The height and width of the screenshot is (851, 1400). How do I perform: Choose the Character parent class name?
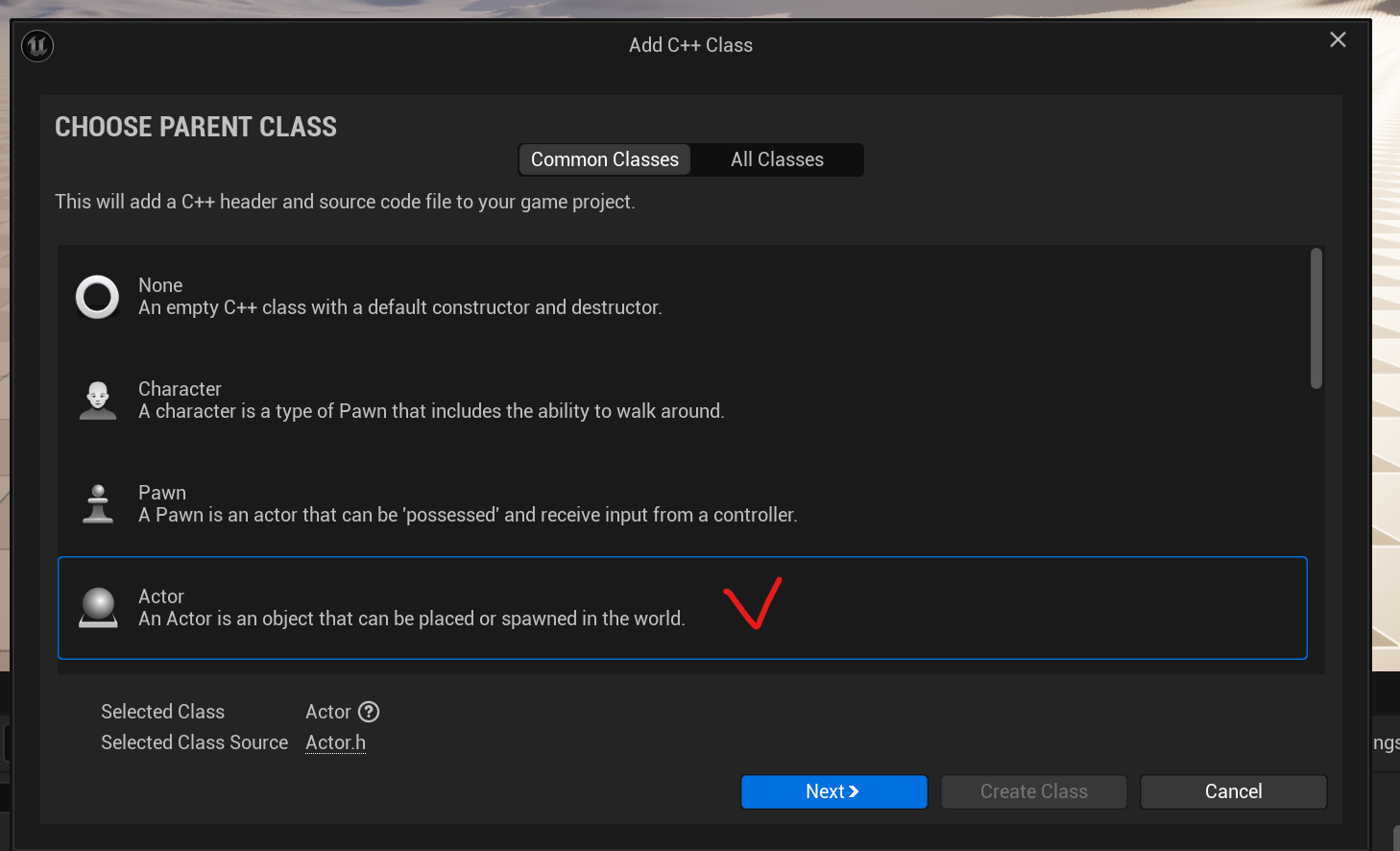180,389
